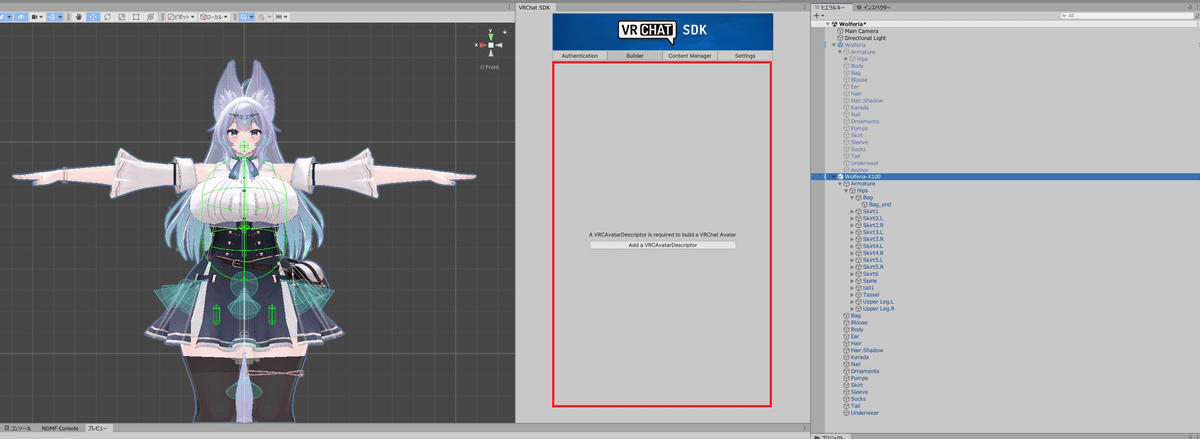Click the Directional Light cube icon
1200x439 pixels.
pos(840,38)
